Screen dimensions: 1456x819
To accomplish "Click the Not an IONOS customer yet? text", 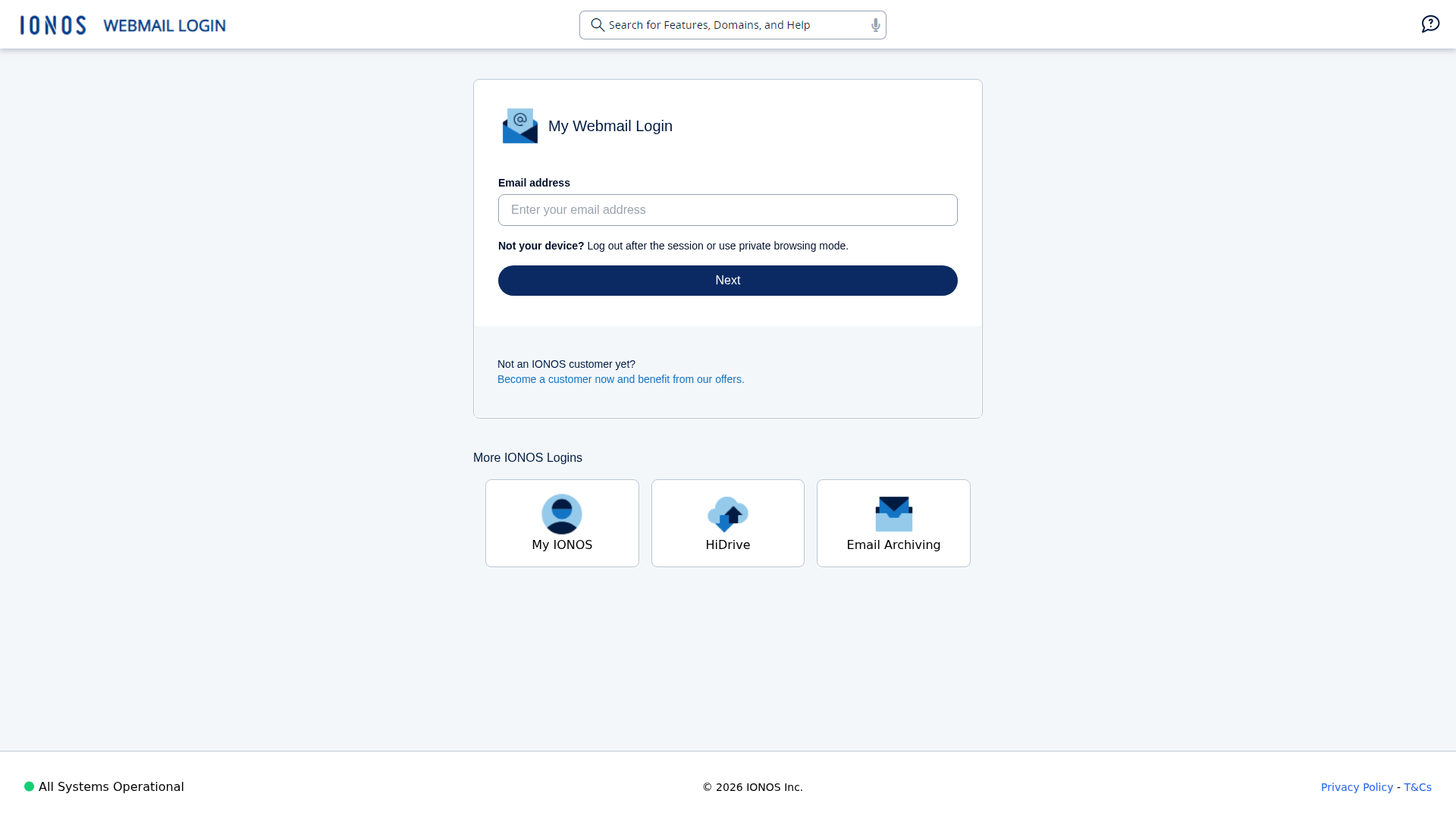I will click(x=566, y=364).
